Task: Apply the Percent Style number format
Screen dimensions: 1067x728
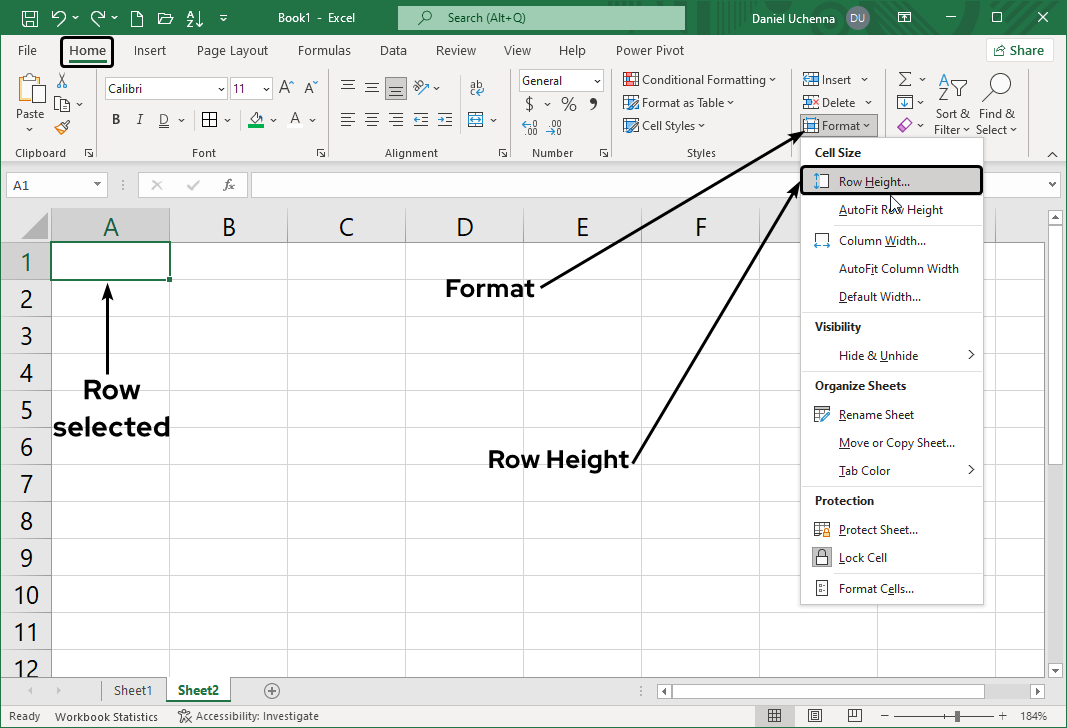Action: point(567,103)
